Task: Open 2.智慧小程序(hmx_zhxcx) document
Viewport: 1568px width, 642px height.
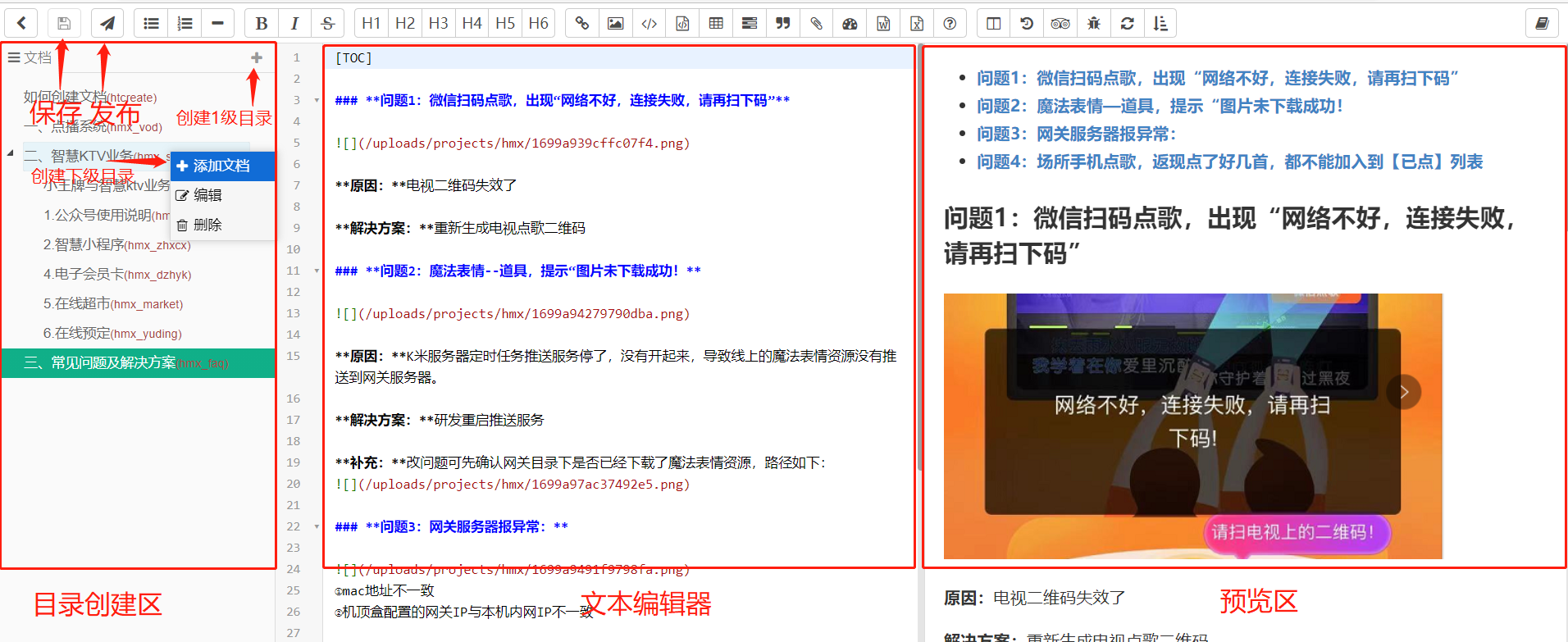Action: (116, 244)
